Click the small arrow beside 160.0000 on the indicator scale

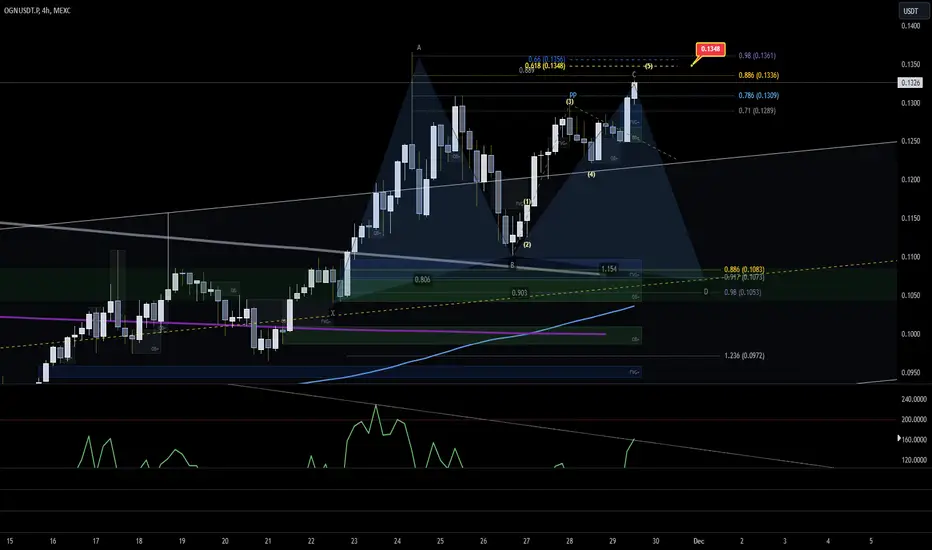[899, 438]
